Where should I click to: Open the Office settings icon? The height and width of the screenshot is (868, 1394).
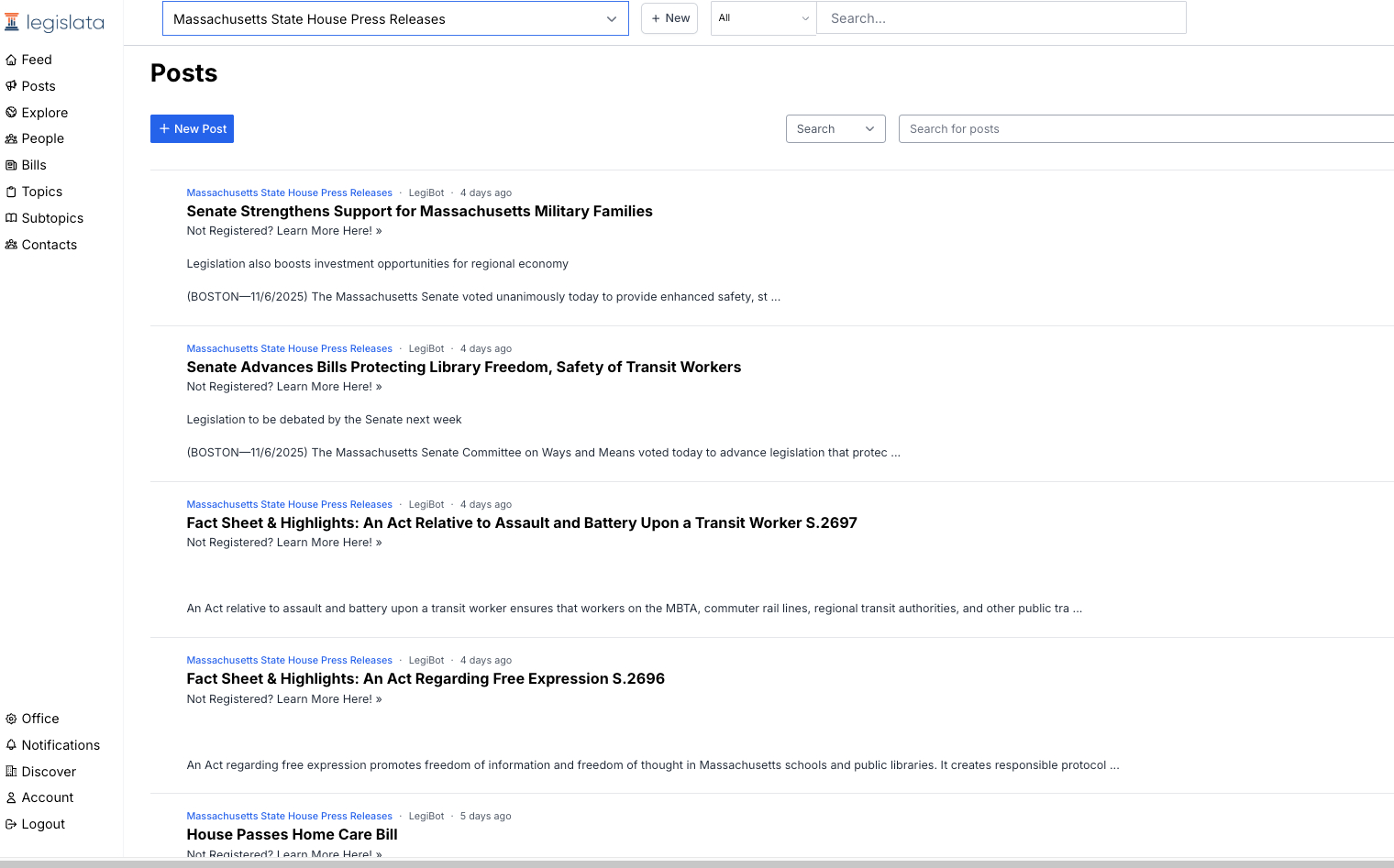click(x=11, y=719)
